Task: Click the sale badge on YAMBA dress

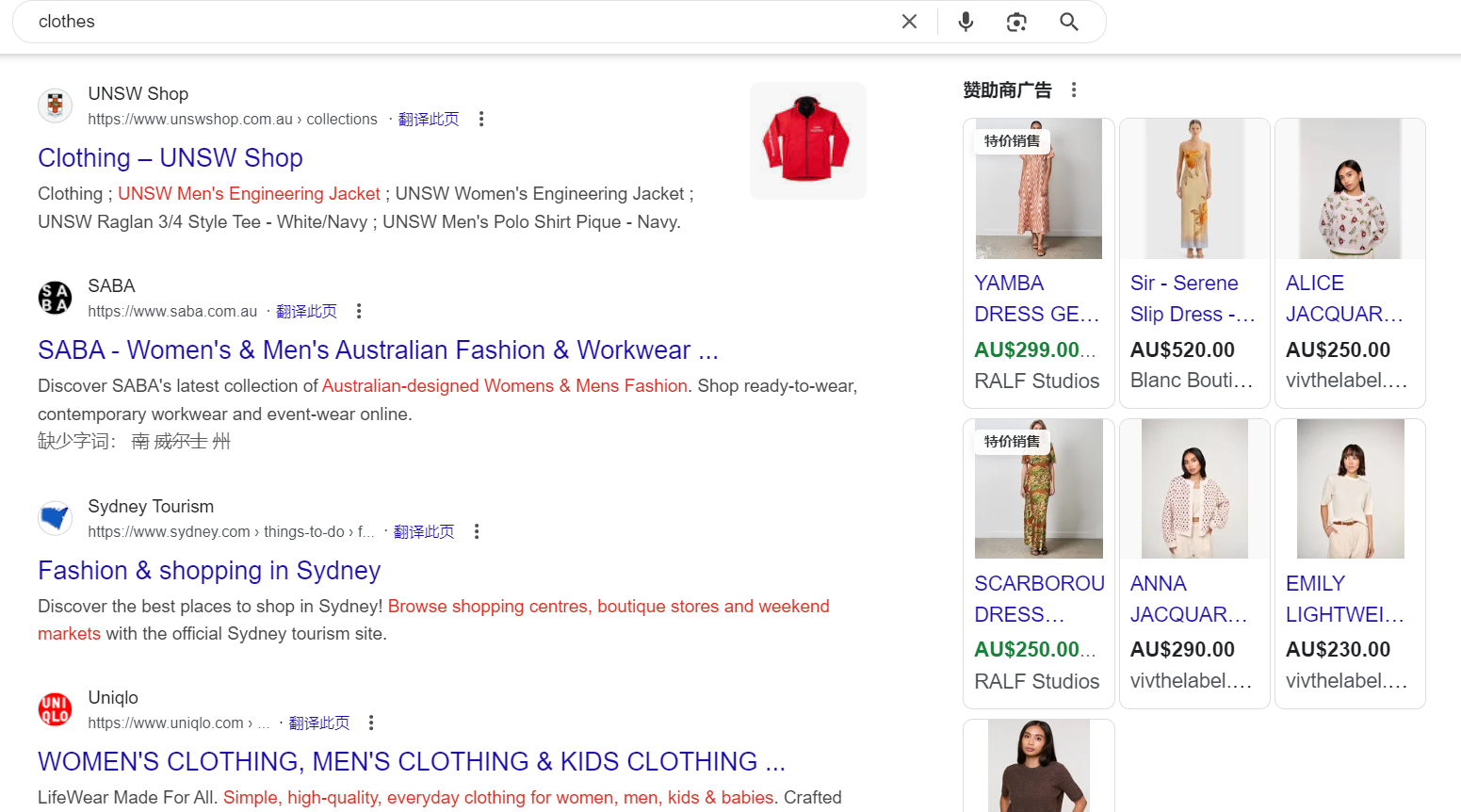Action: point(1013,141)
